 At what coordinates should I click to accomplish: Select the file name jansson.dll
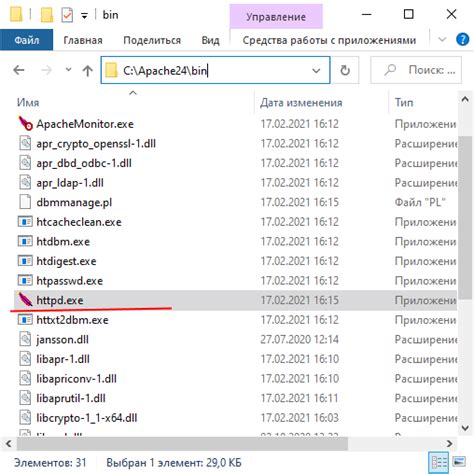(62, 340)
